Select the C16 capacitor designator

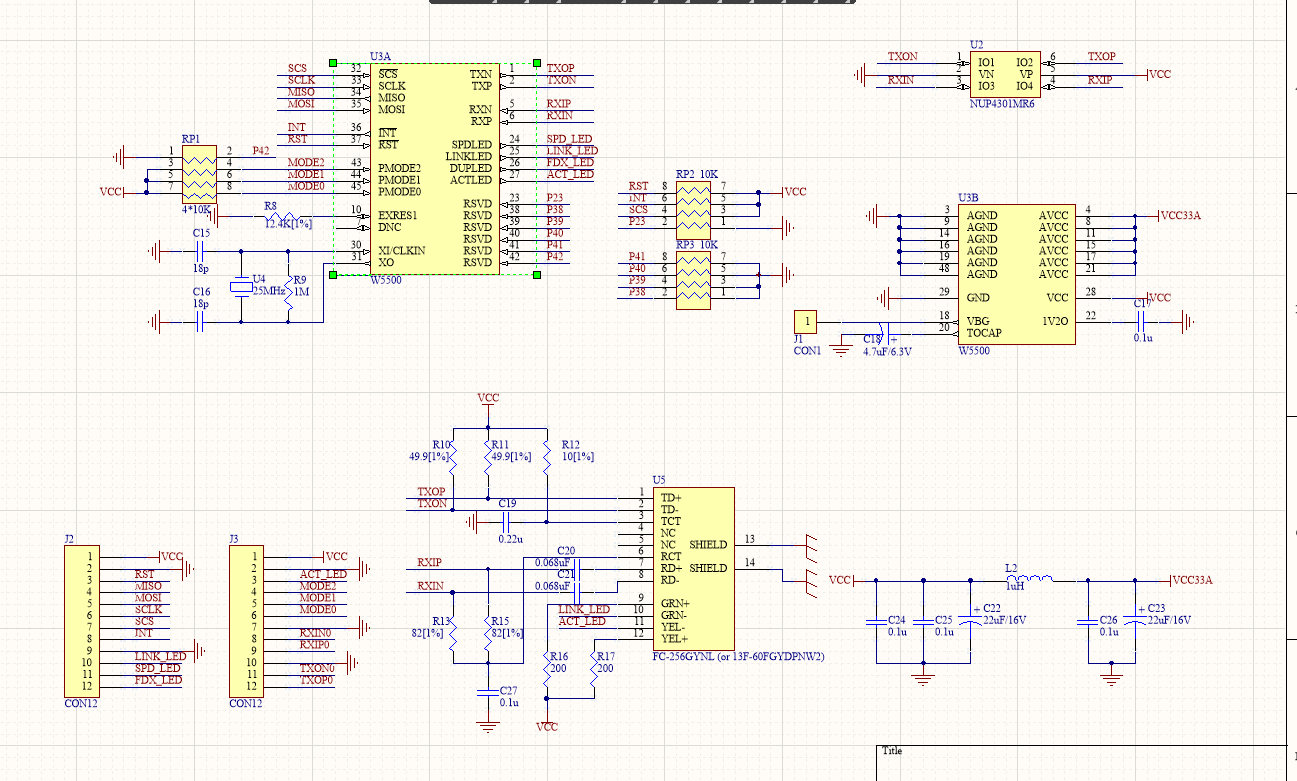pos(201,292)
